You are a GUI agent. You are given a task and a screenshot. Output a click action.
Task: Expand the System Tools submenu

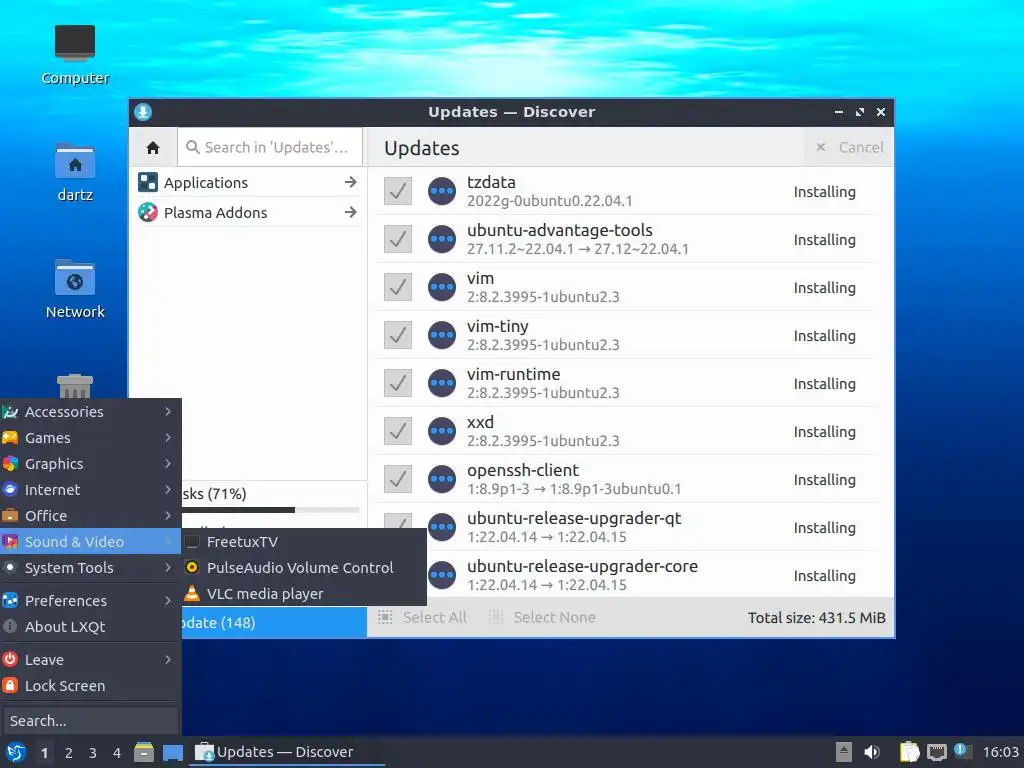[x=91, y=568]
